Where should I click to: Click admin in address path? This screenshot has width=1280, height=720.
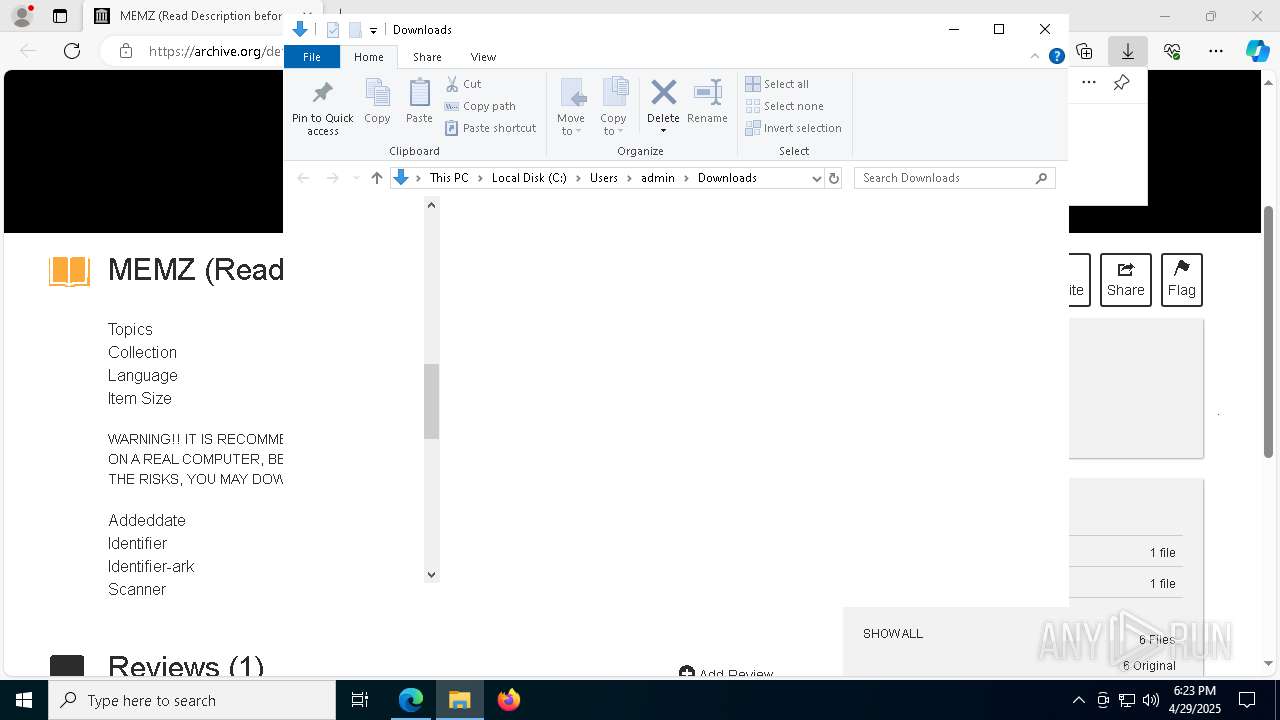658,178
